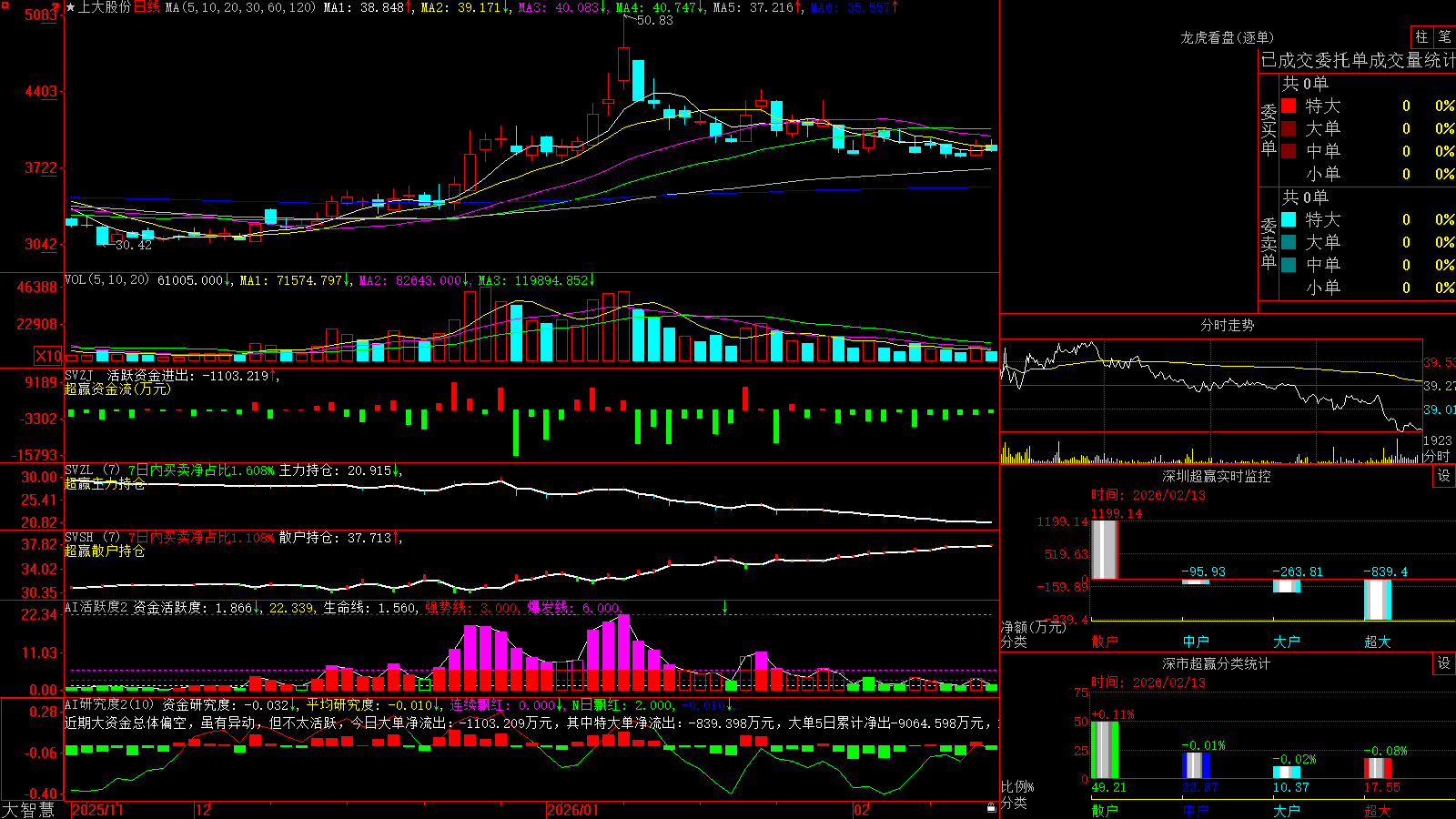Image resolution: width=1456 pixels, height=819 pixels.
Task: Click the 2026/01 date marker on the timeline
Action: point(573,810)
